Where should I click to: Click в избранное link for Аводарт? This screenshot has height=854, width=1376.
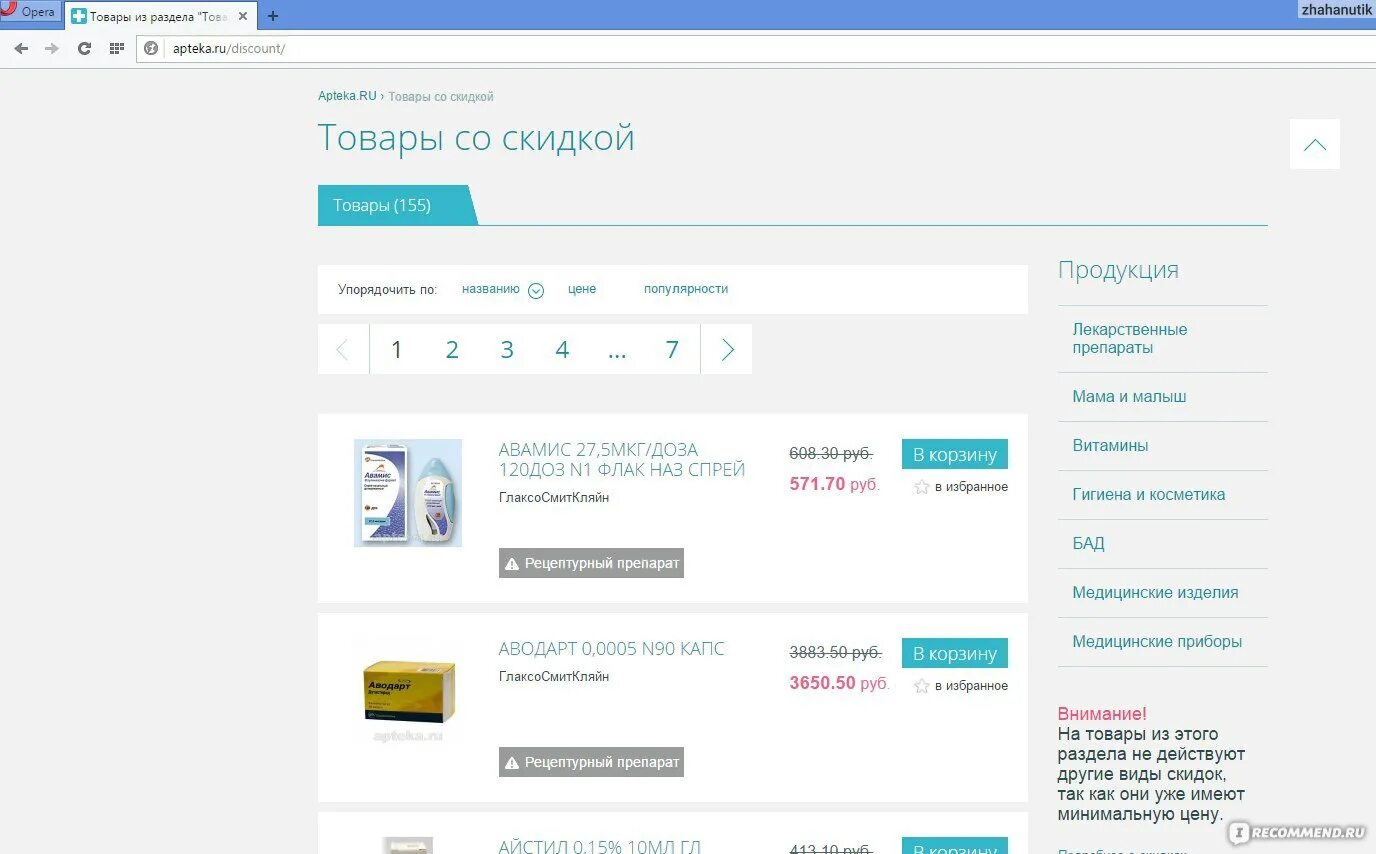point(971,686)
